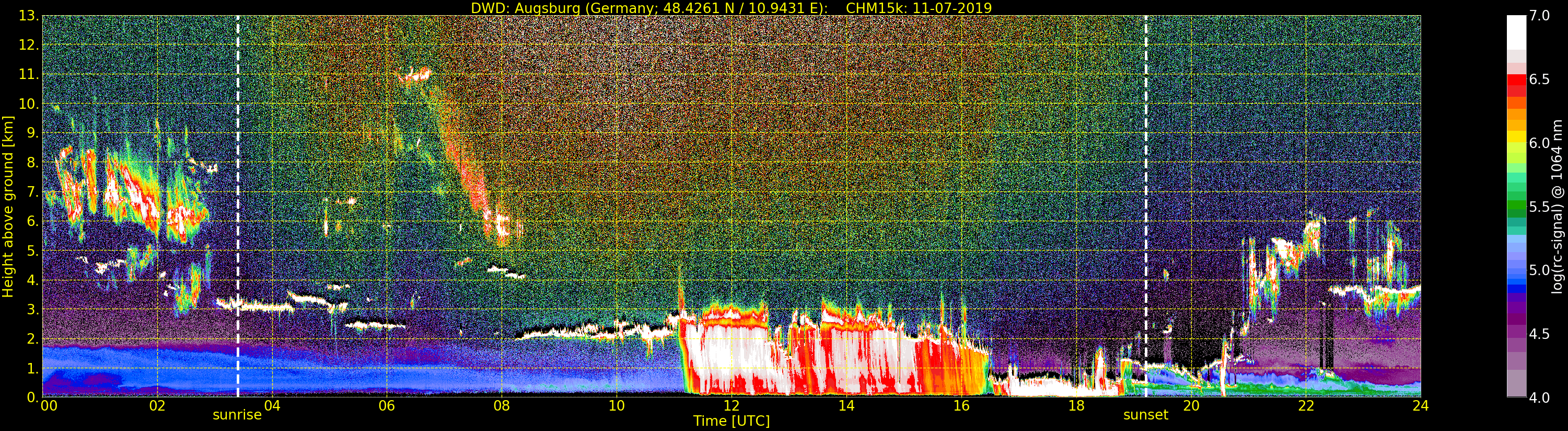Click the '5.0' colorbar value label
This screenshot has width=1568, height=431.
coord(1539,270)
